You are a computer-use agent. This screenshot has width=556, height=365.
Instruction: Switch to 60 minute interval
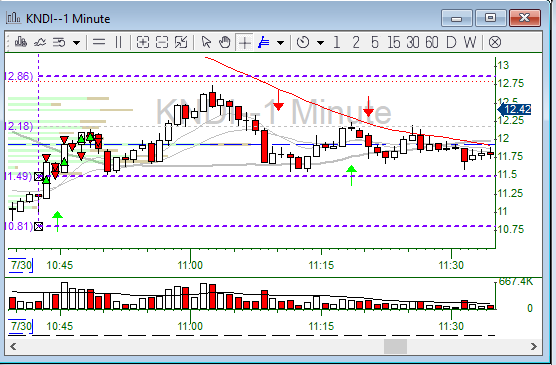(432, 43)
